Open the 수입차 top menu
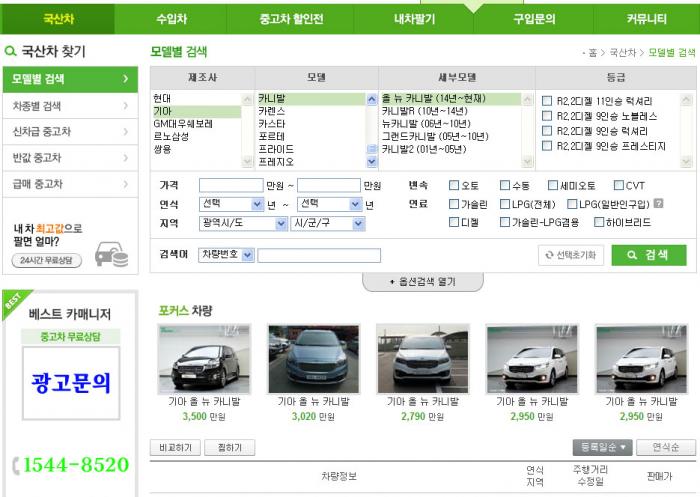The width and height of the screenshot is (700, 497). [x=169, y=19]
